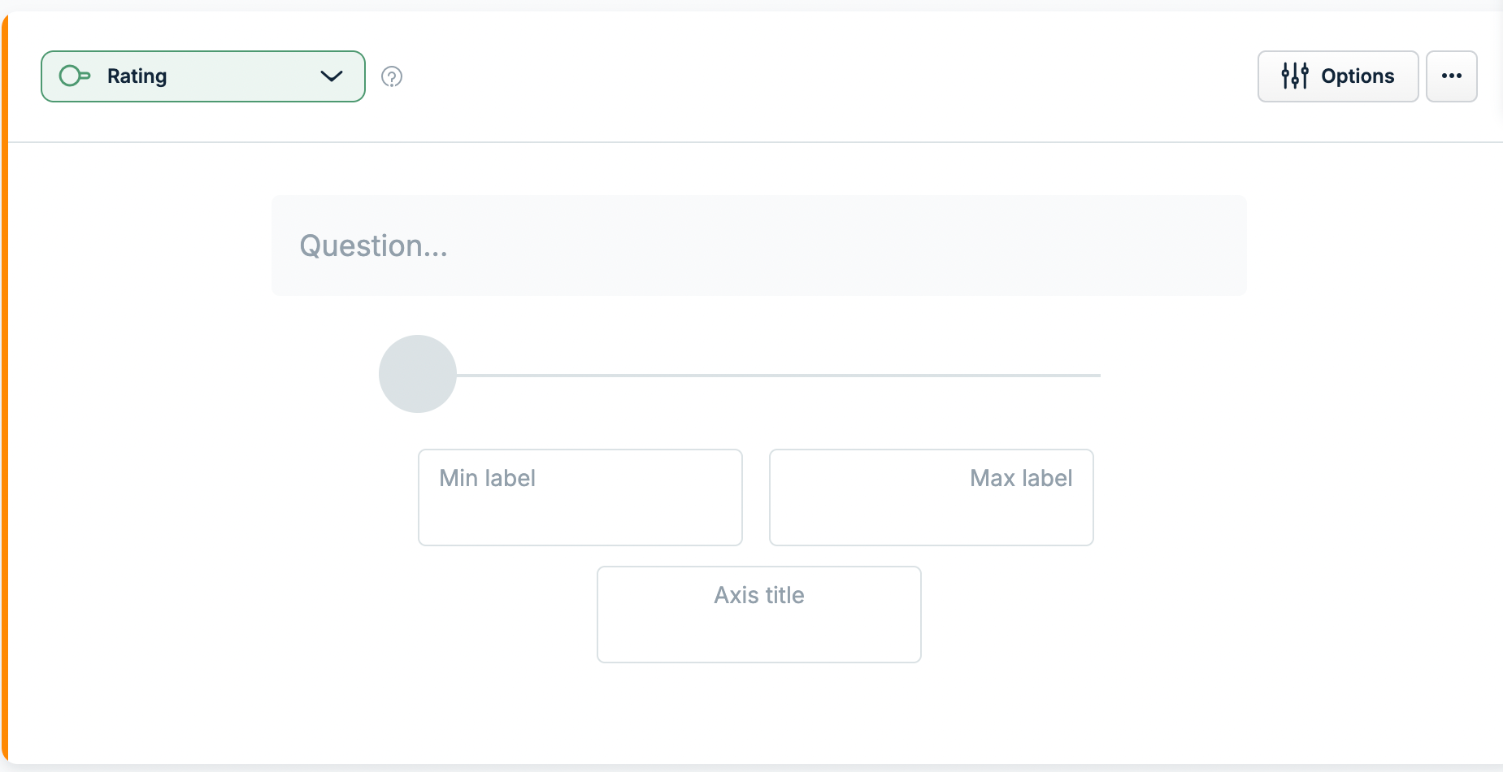This screenshot has height=772, width=1503.
Task: Click the ellipsis button next to Options
Action: tap(1451, 76)
